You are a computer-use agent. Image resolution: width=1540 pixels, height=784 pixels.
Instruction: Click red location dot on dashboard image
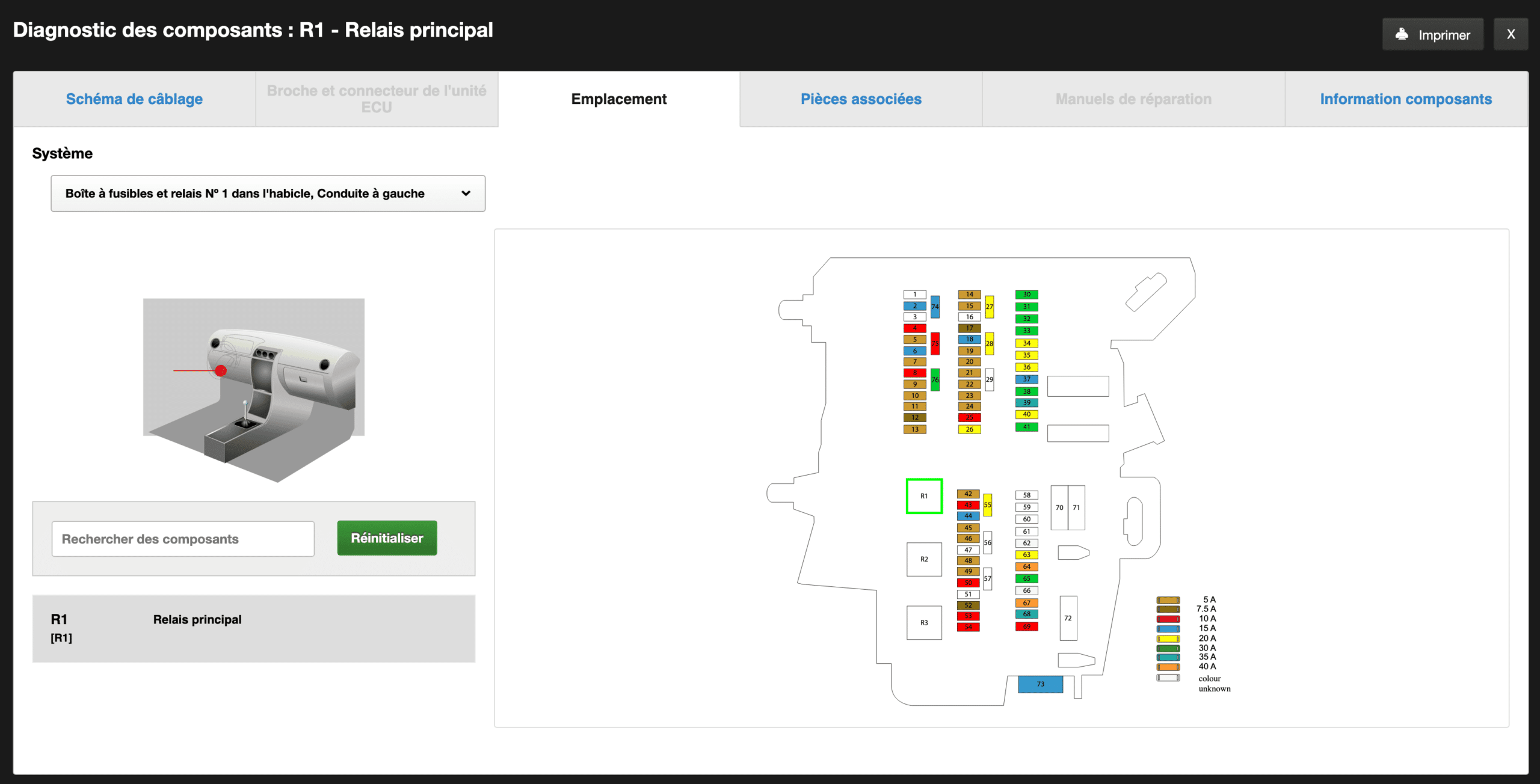pos(221,371)
